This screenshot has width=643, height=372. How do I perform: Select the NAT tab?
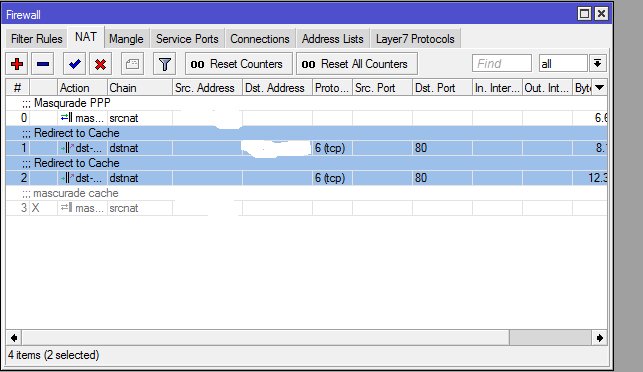[86, 37]
